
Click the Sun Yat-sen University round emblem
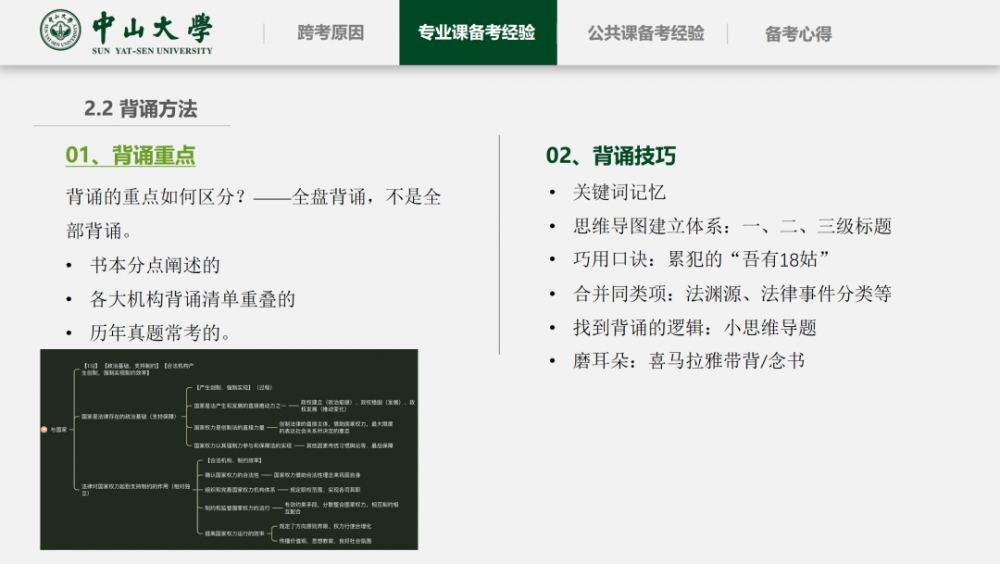point(61,31)
